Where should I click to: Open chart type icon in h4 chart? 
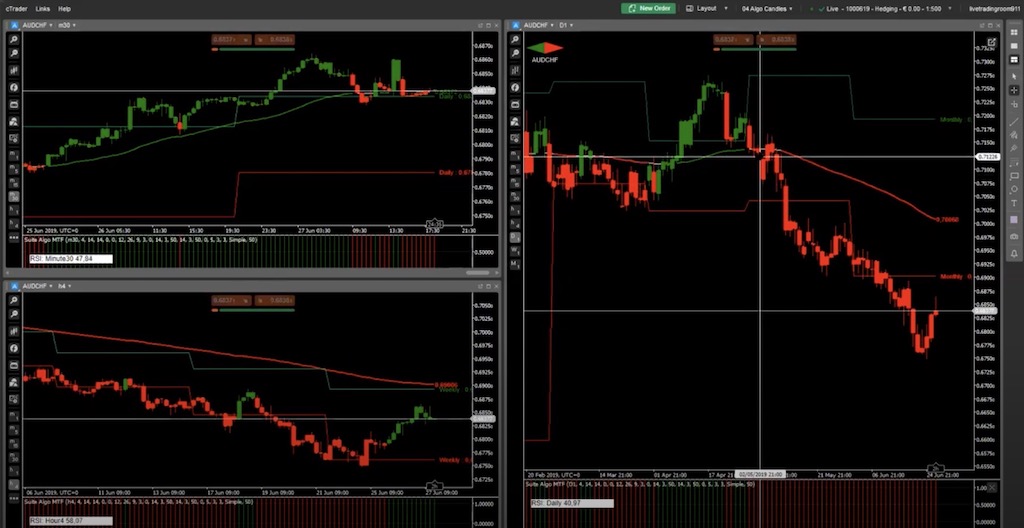(14, 331)
